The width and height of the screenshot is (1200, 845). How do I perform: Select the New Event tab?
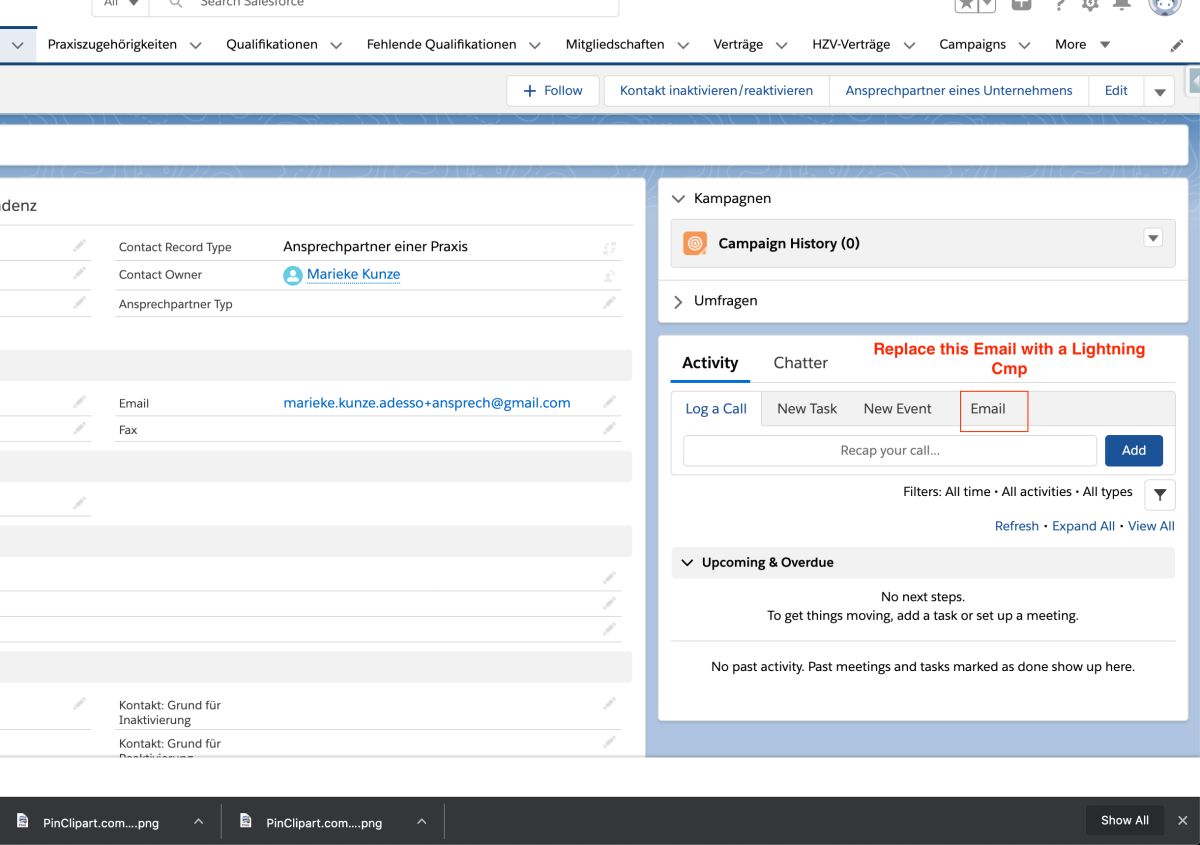click(897, 409)
